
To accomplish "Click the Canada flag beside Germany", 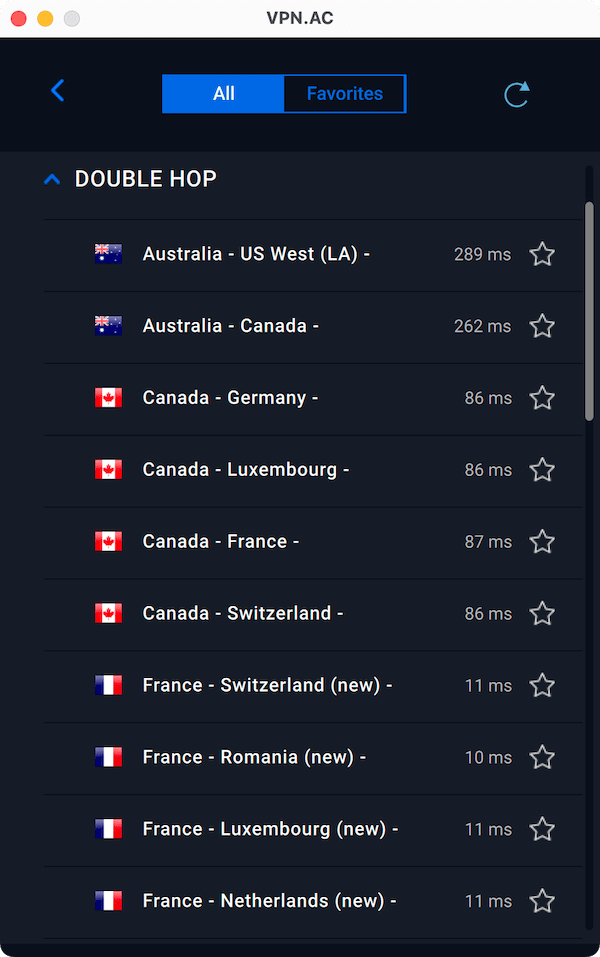I will tap(108, 398).
